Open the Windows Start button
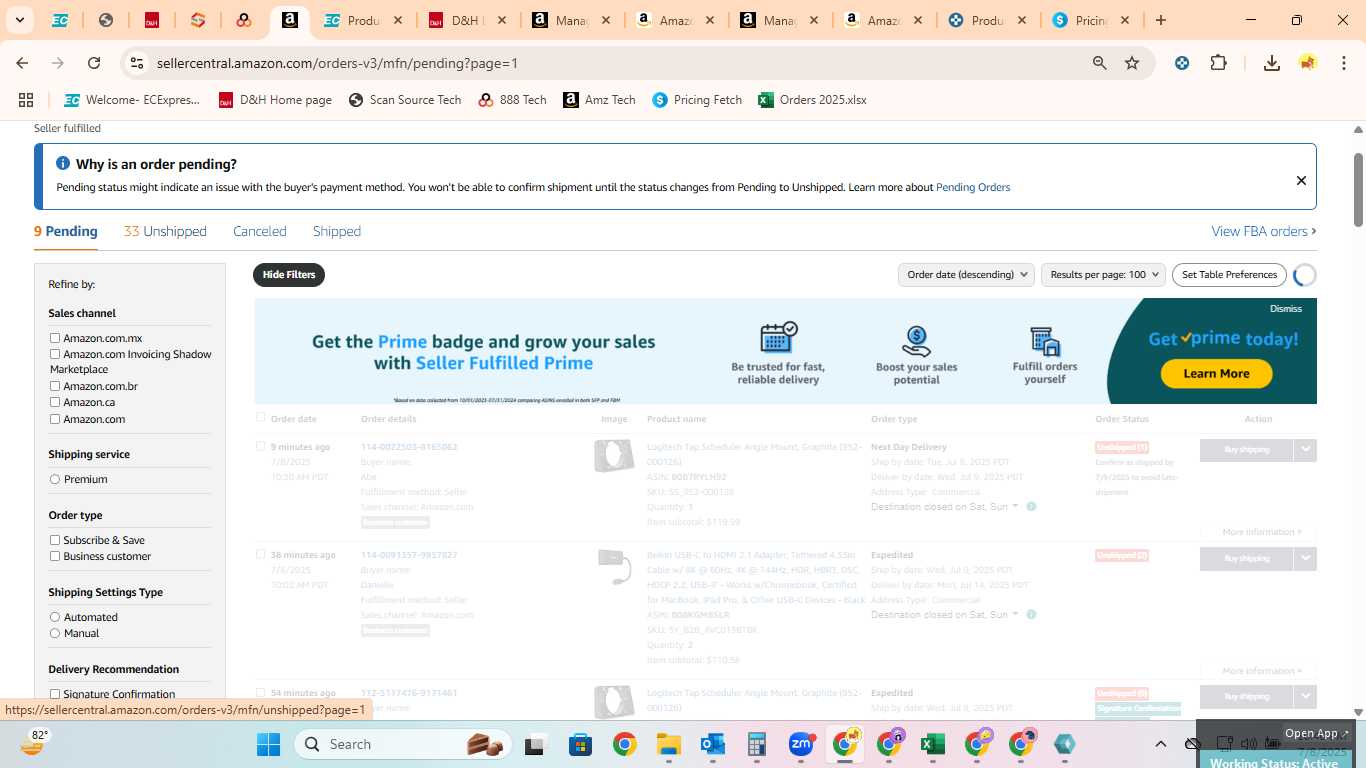This screenshot has height=768, width=1366. pyautogui.click(x=268, y=744)
